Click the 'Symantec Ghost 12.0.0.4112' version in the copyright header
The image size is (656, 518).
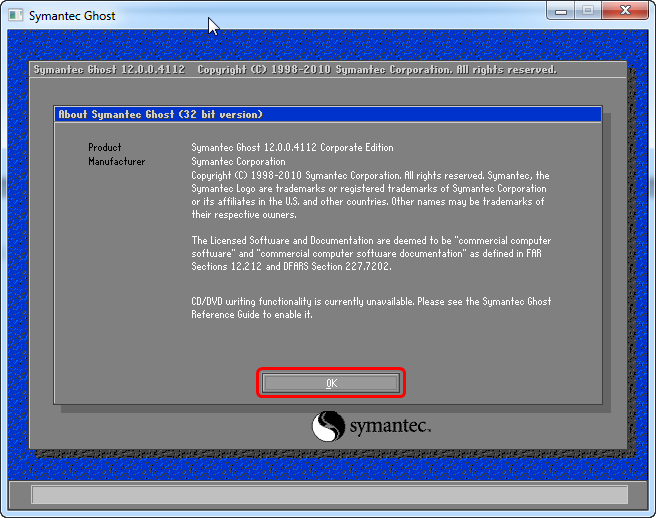click(x=109, y=70)
